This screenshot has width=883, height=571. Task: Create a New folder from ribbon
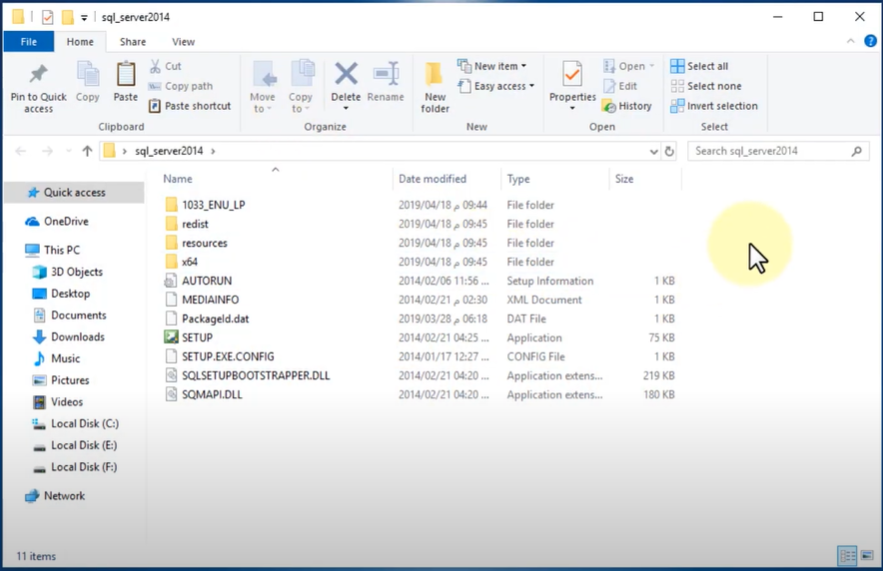click(435, 87)
